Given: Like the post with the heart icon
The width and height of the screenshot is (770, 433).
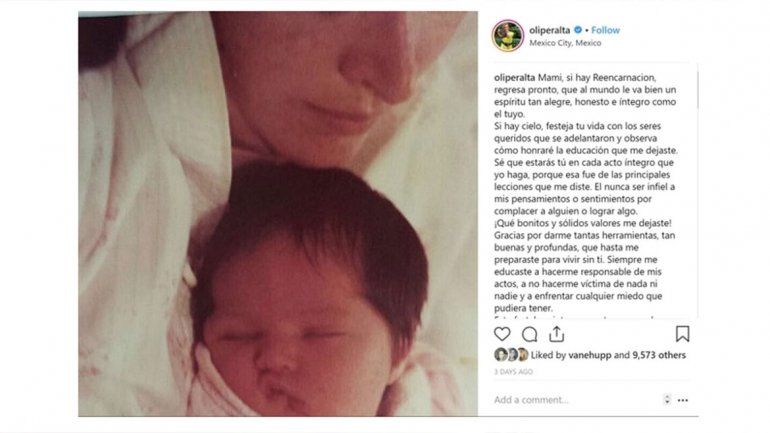Looking at the screenshot, I should tap(502, 334).
